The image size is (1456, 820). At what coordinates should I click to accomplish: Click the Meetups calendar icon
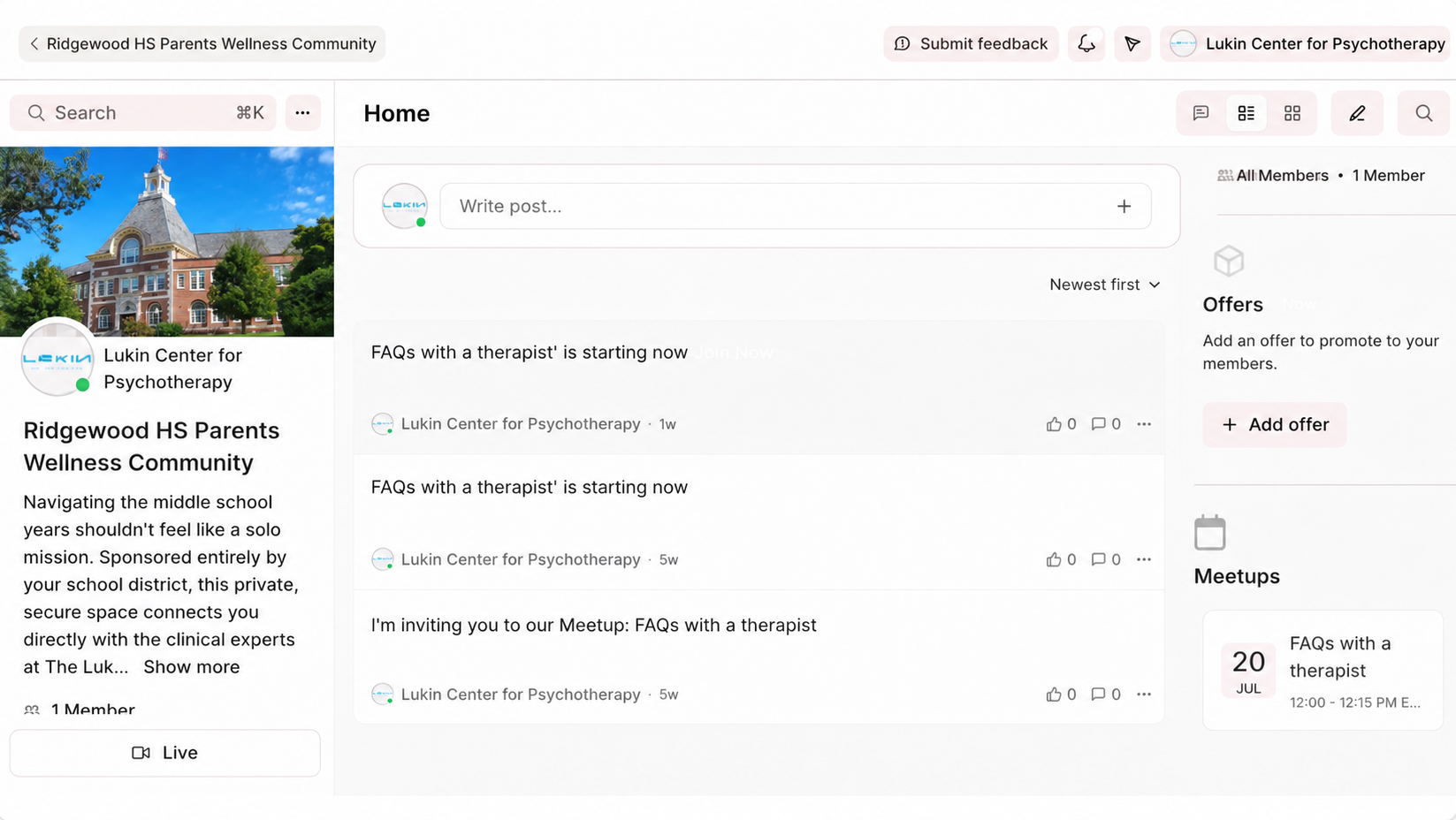coord(1209,533)
